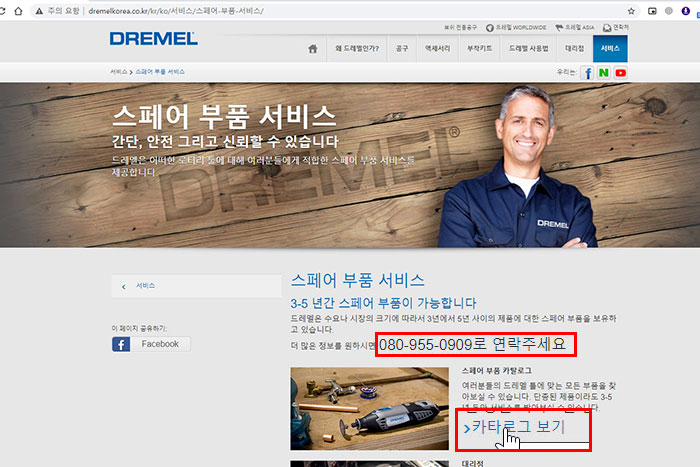Image resolution: width=700 pixels, height=467 pixels.
Task: Open the 공구 menu item
Action: (402, 49)
